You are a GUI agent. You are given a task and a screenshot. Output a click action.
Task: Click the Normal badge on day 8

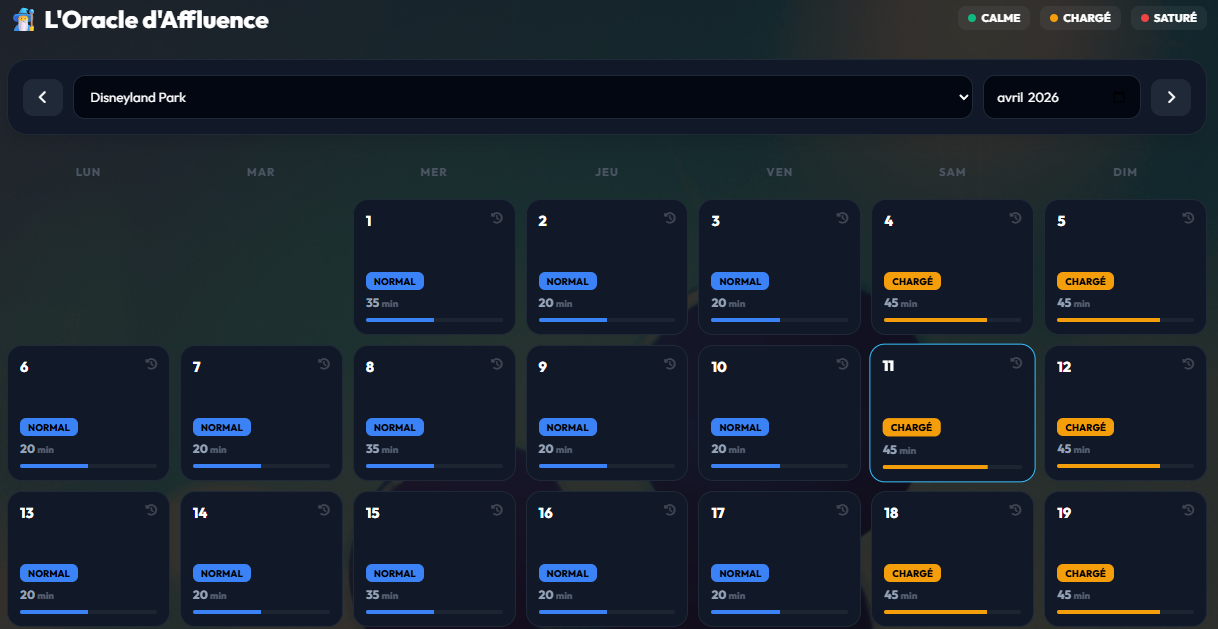394,427
